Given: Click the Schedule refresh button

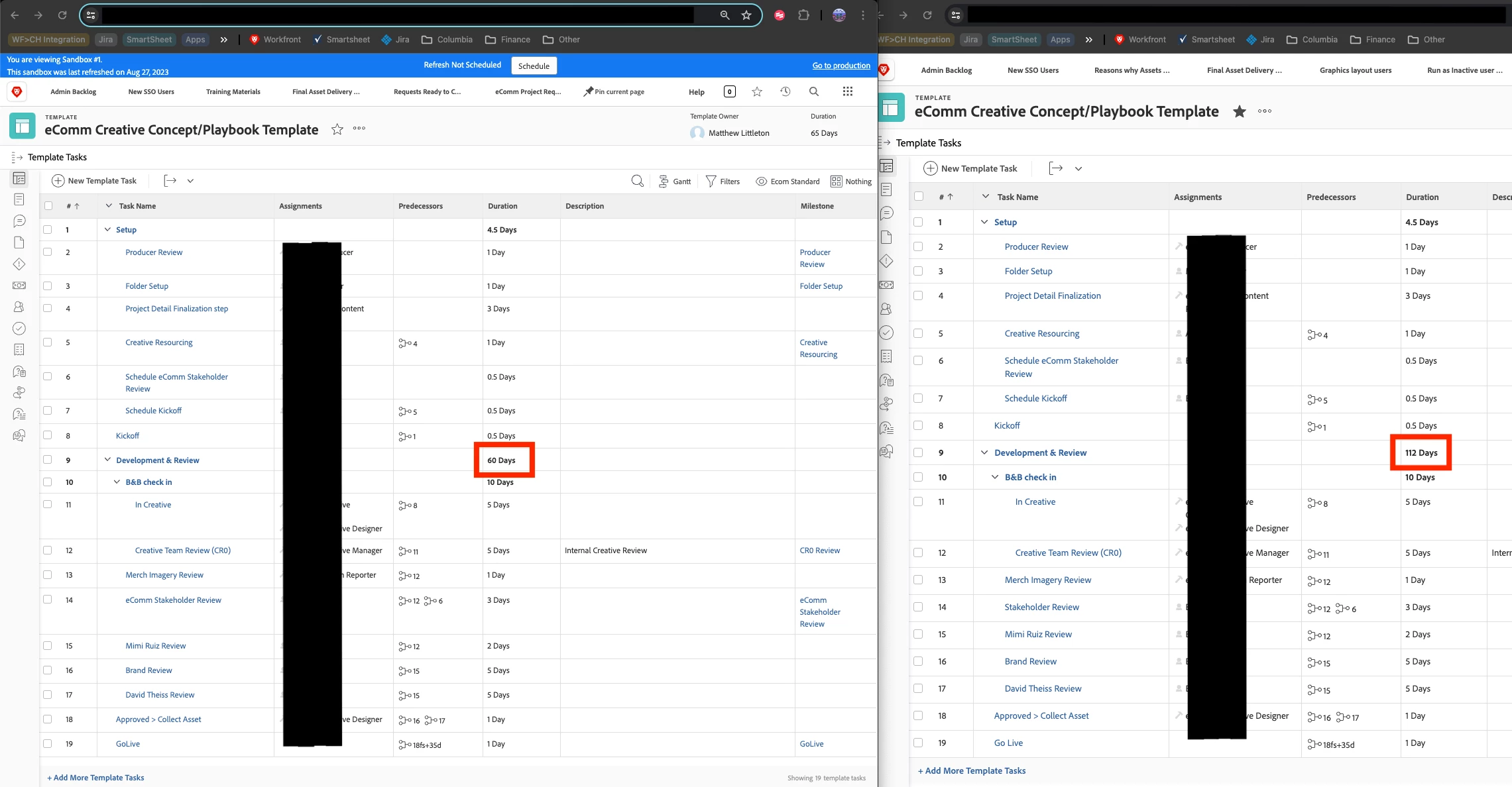Looking at the screenshot, I should 534,66.
